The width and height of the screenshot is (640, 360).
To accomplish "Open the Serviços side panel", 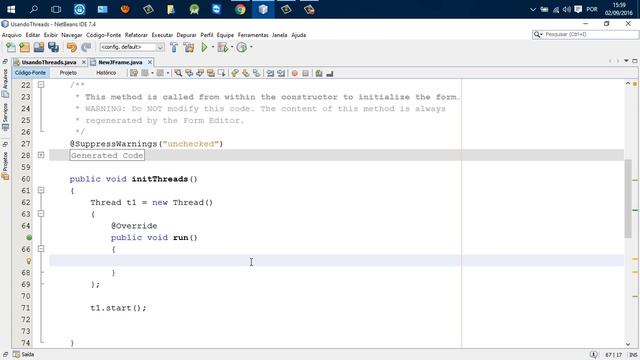I will [5, 116].
